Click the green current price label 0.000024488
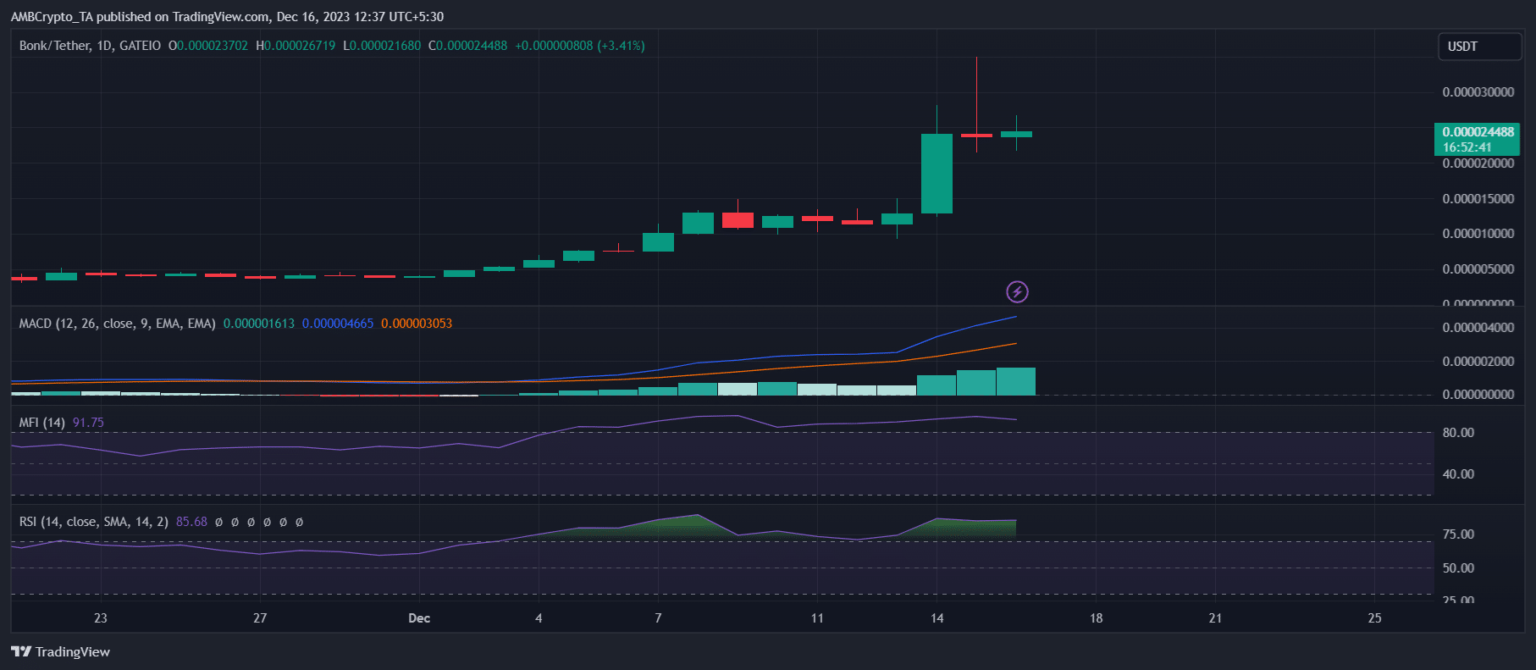 point(1475,132)
